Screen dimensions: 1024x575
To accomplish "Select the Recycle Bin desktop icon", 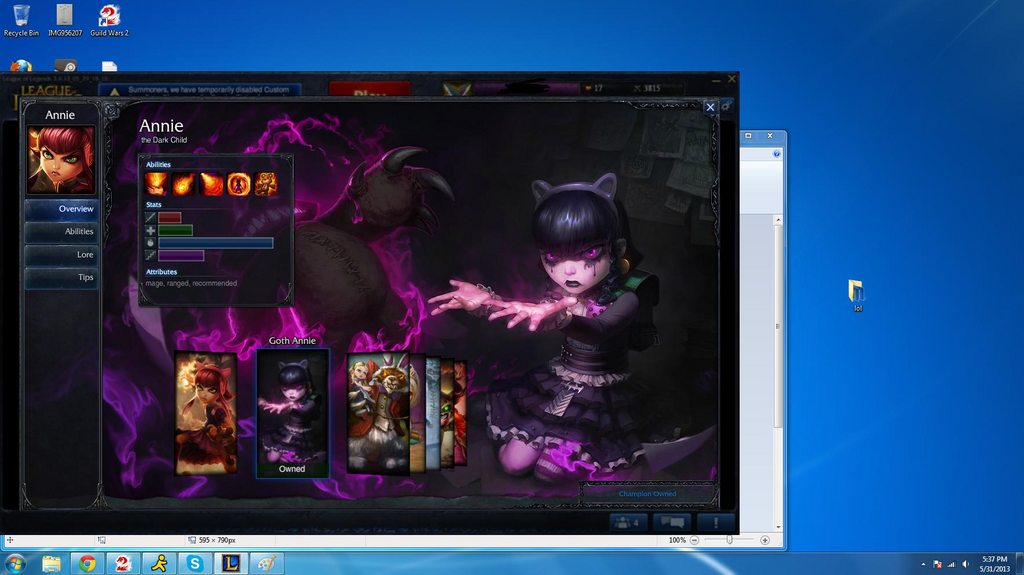I will (x=21, y=20).
